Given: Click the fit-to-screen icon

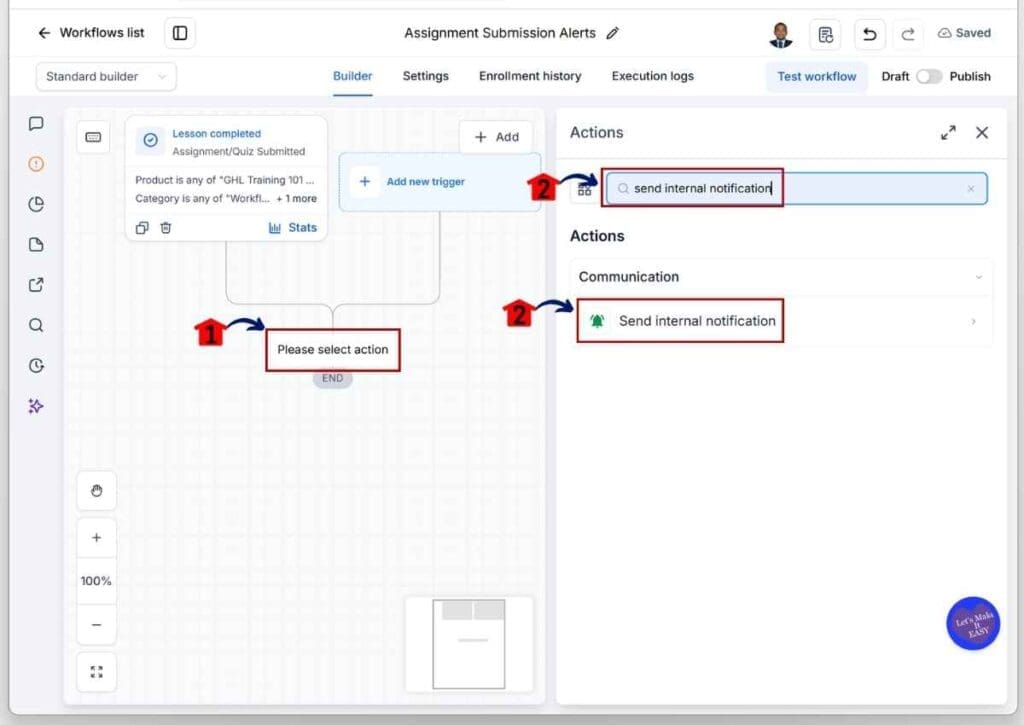Looking at the screenshot, I should pos(97,672).
